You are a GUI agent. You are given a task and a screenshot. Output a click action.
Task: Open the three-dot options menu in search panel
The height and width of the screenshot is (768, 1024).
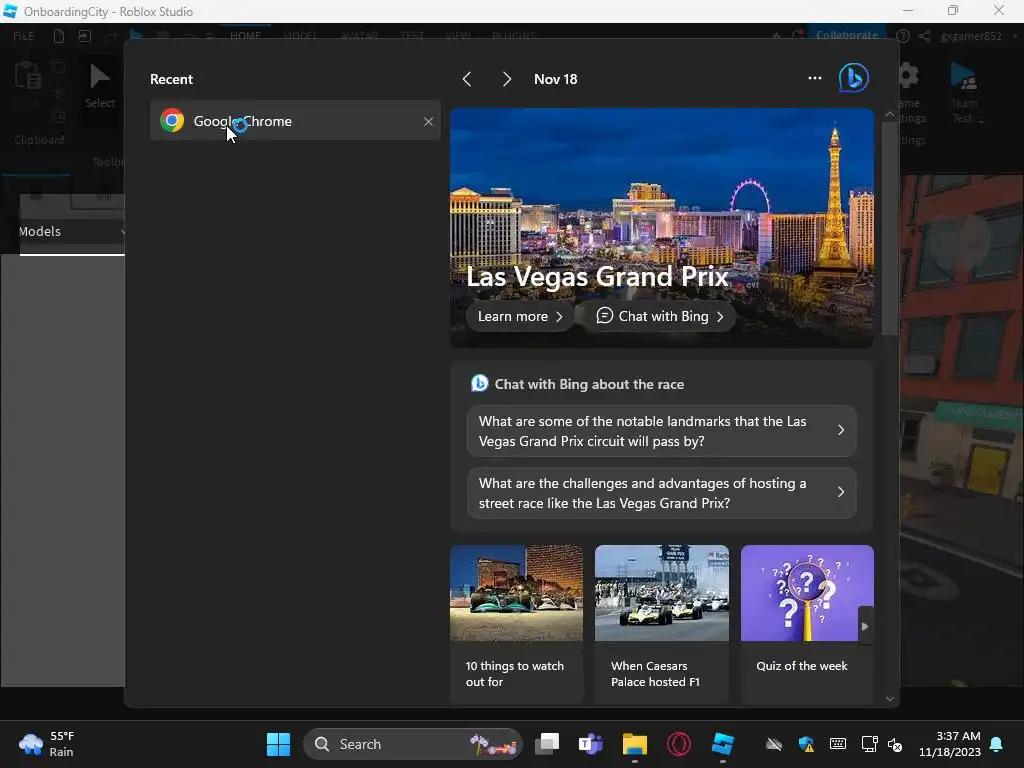click(814, 78)
